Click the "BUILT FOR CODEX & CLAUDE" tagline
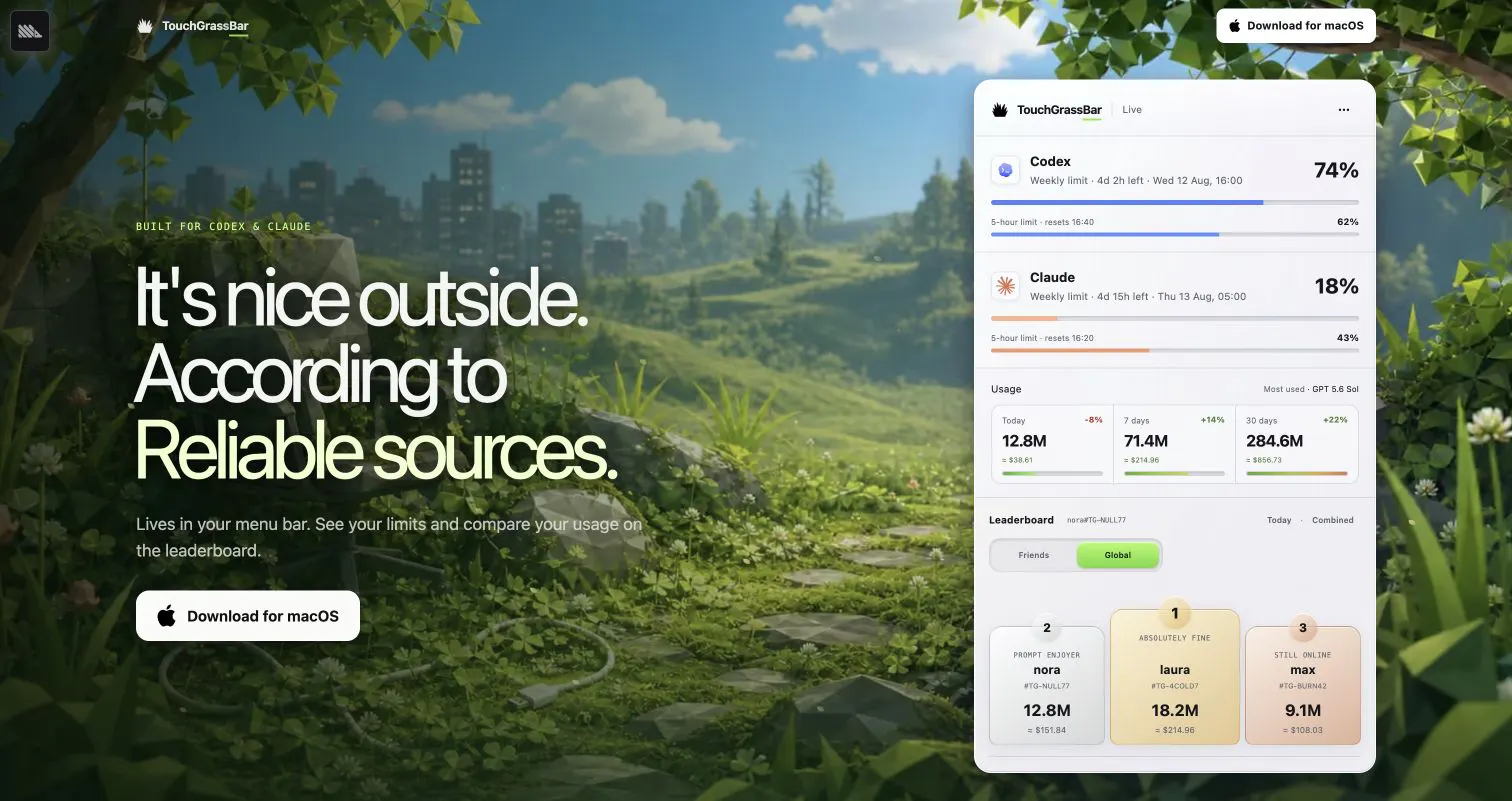 click(224, 227)
